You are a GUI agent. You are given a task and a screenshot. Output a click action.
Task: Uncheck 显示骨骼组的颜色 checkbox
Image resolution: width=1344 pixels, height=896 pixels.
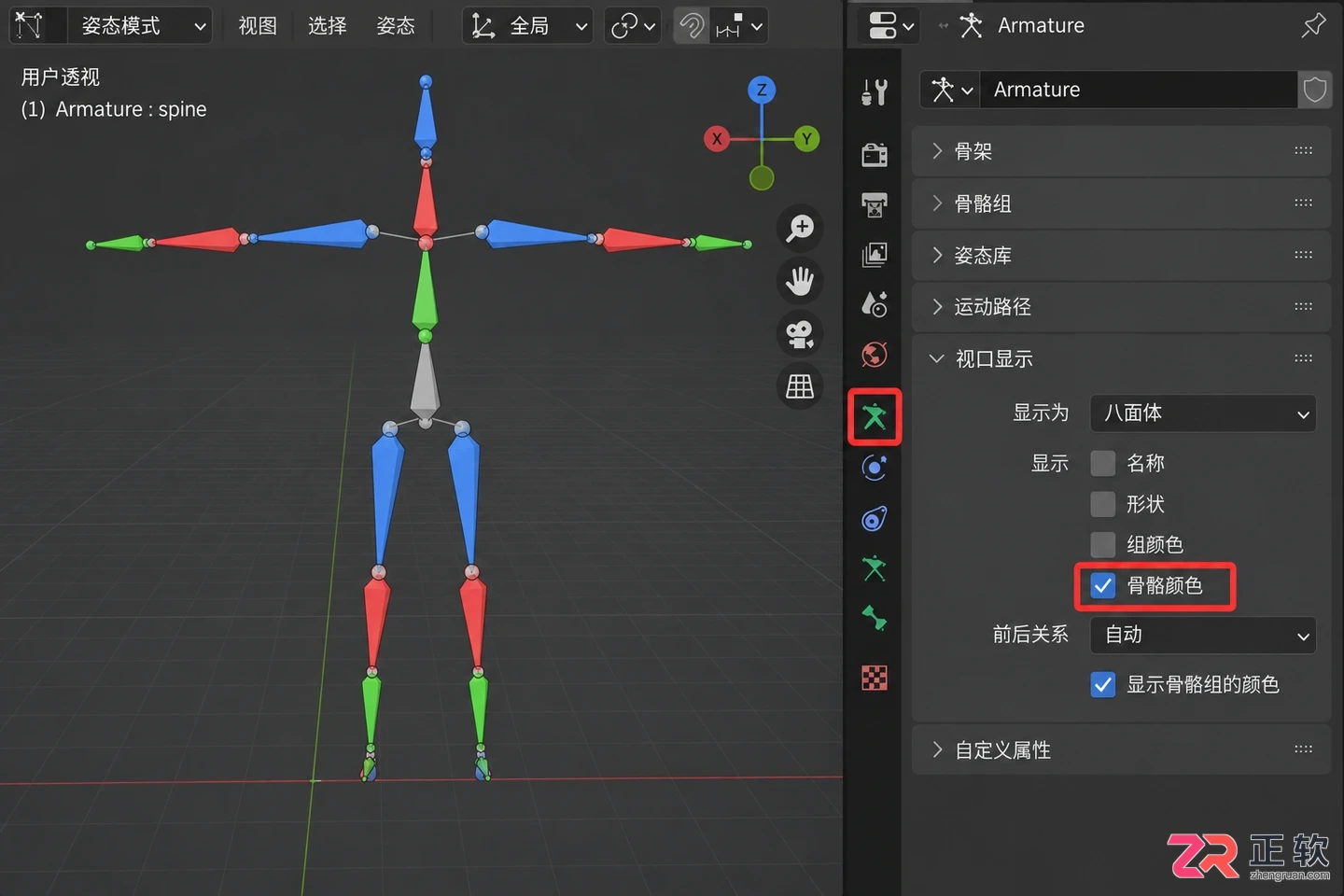point(1103,684)
